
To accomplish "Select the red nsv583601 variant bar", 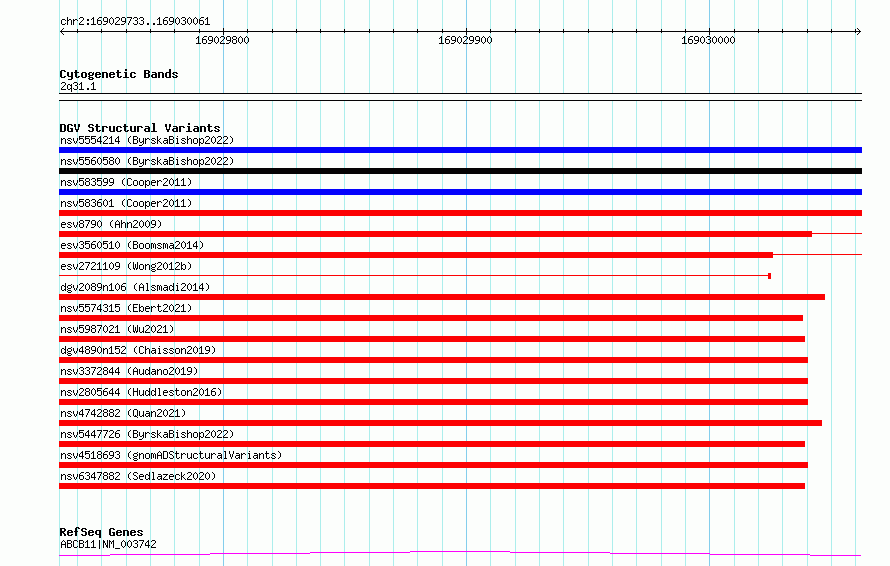I will [x=460, y=213].
